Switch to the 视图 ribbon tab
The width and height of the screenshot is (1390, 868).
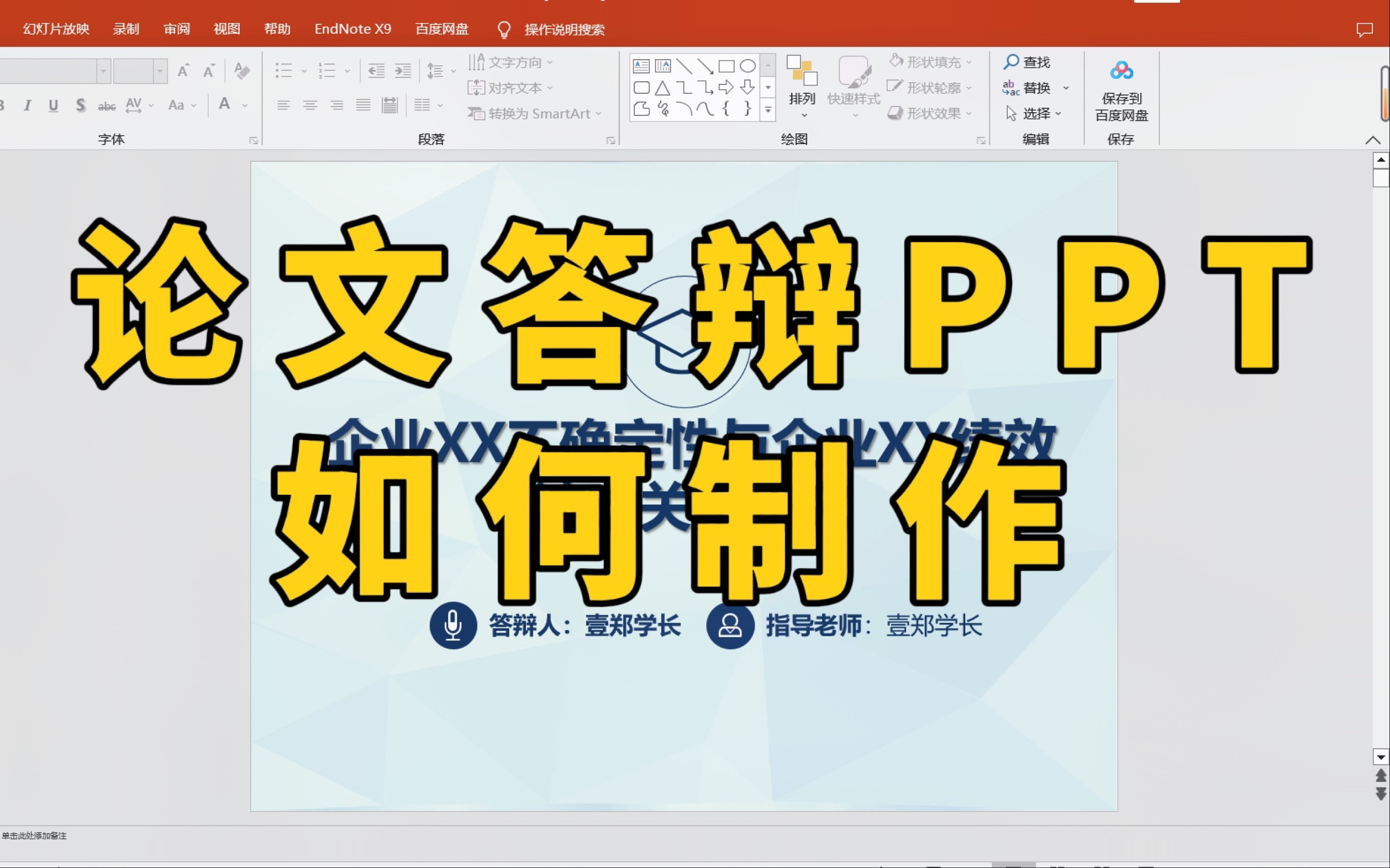coord(227,29)
